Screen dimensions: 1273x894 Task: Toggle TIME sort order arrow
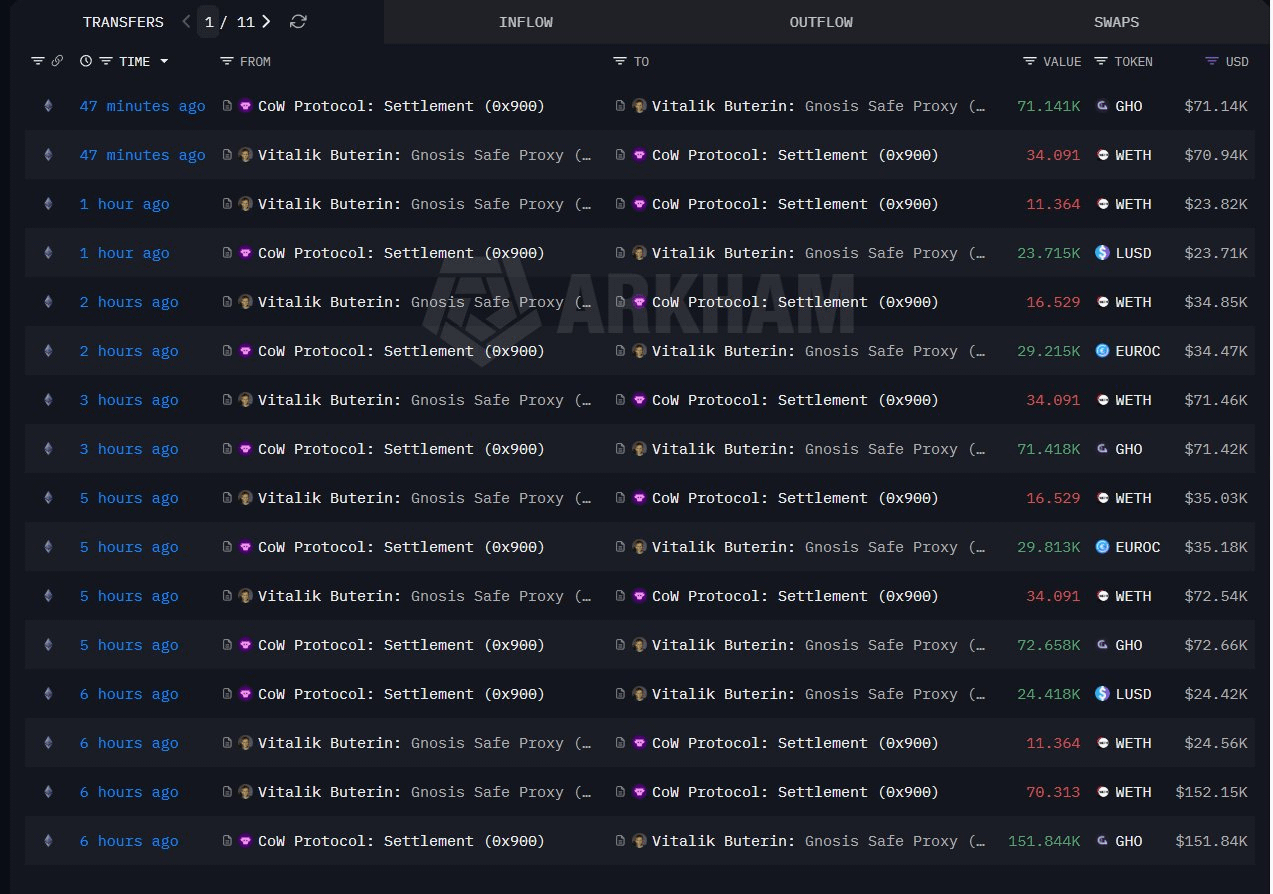pyautogui.click(x=164, y=62)
